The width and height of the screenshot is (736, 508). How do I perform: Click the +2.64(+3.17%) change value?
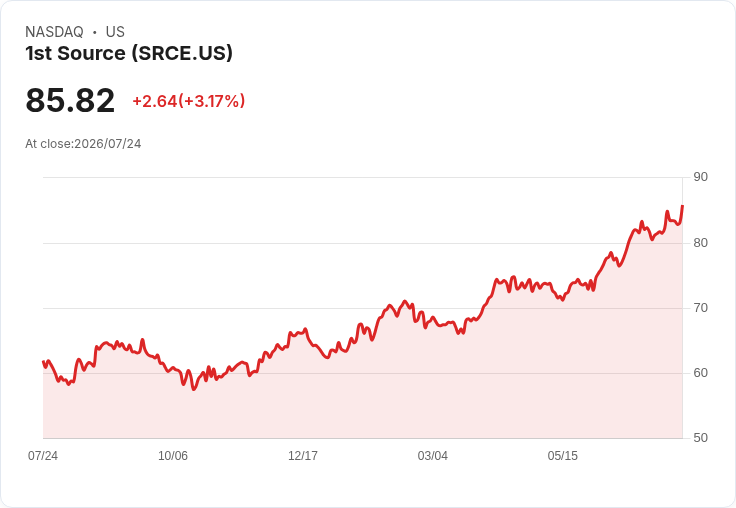[x=189, y=101]
